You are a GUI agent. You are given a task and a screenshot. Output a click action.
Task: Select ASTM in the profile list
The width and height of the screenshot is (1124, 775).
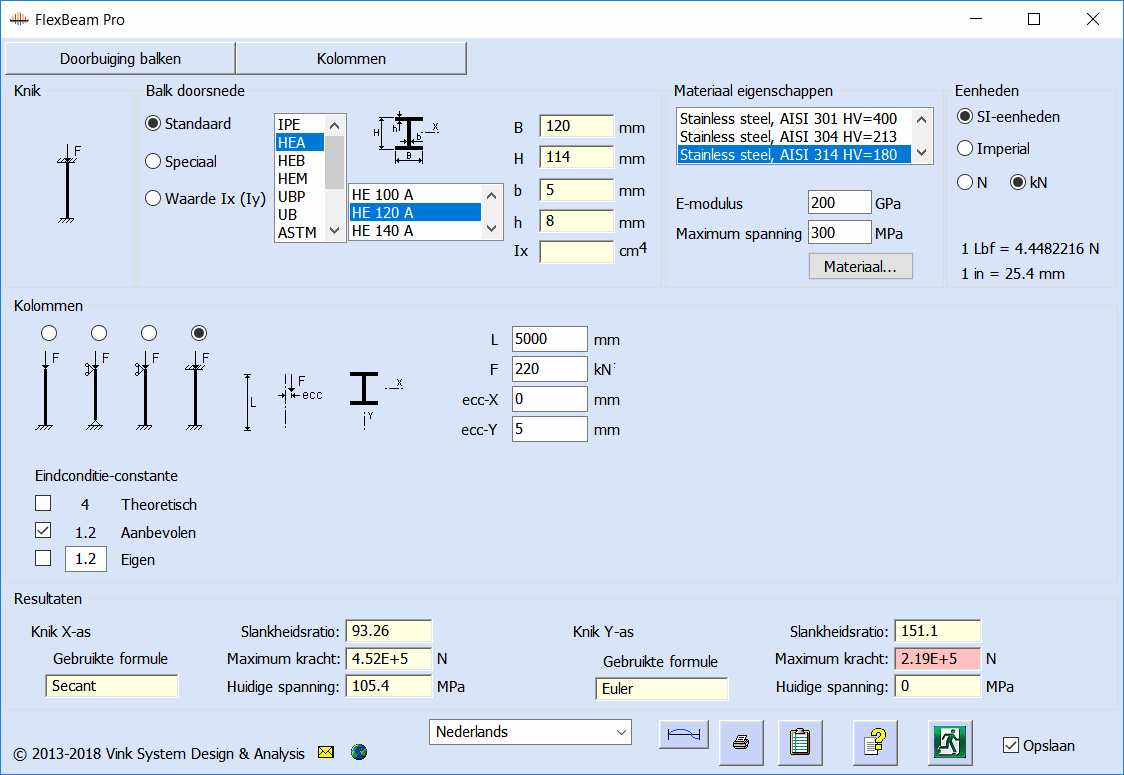tap(300, 232)
